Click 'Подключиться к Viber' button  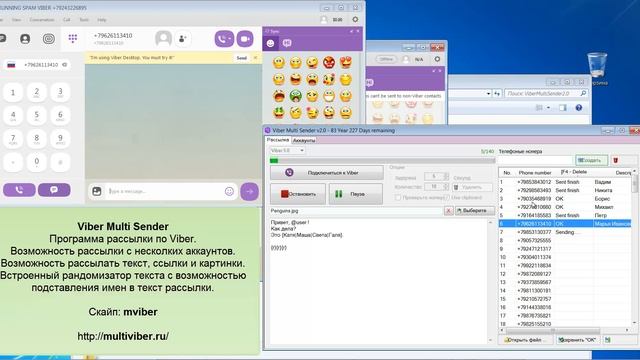click(x=327, y=173)
